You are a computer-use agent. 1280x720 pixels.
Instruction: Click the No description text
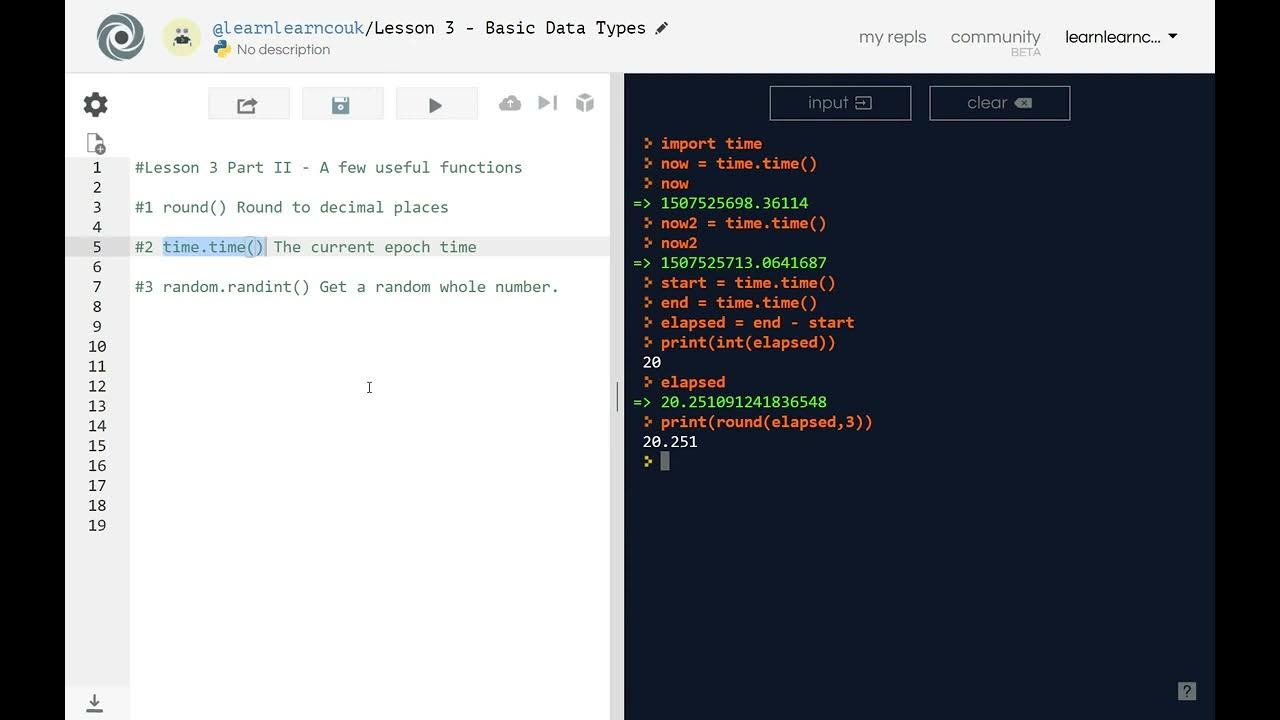(283, 50)
